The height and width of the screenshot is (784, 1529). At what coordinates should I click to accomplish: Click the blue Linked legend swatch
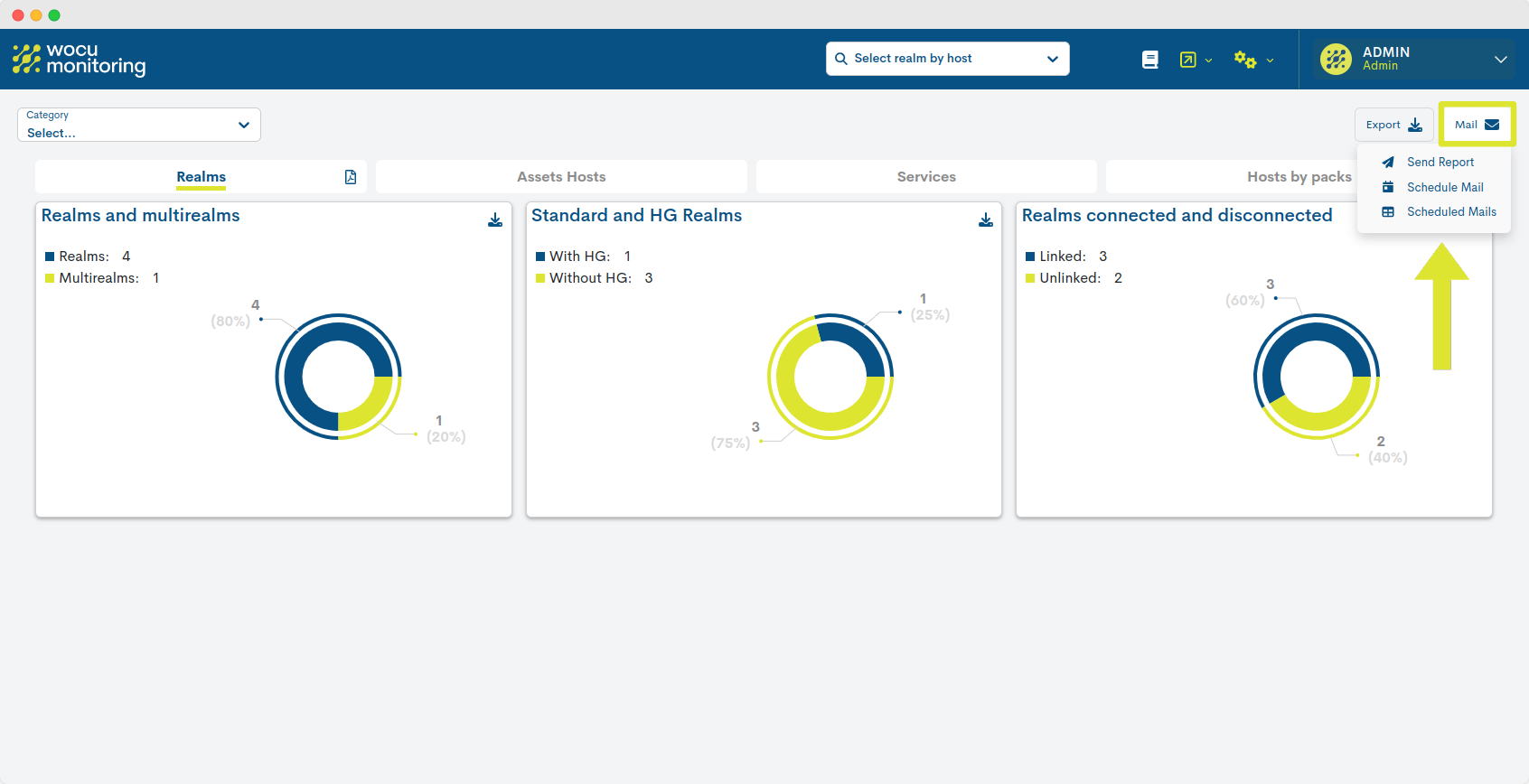click(1030, 257)
